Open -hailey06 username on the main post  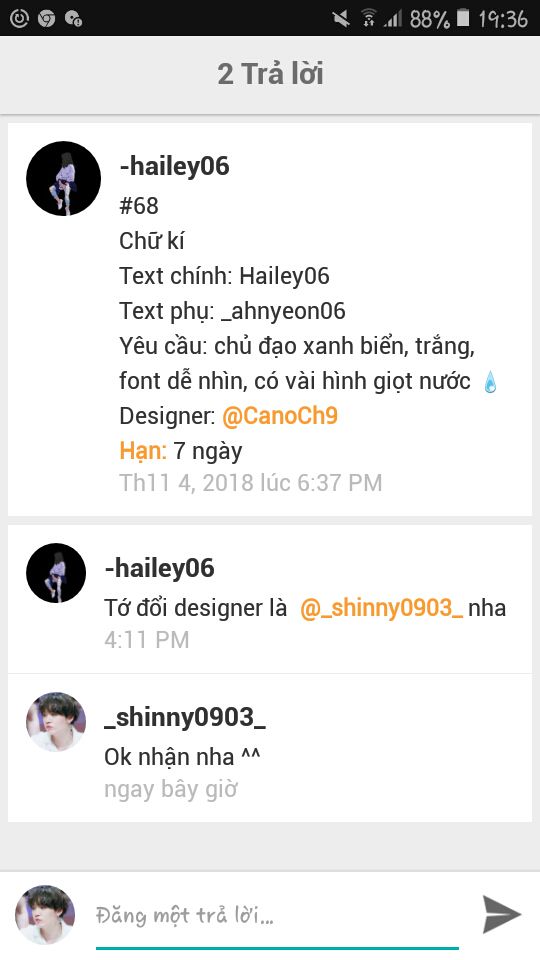tap(174, 166)
